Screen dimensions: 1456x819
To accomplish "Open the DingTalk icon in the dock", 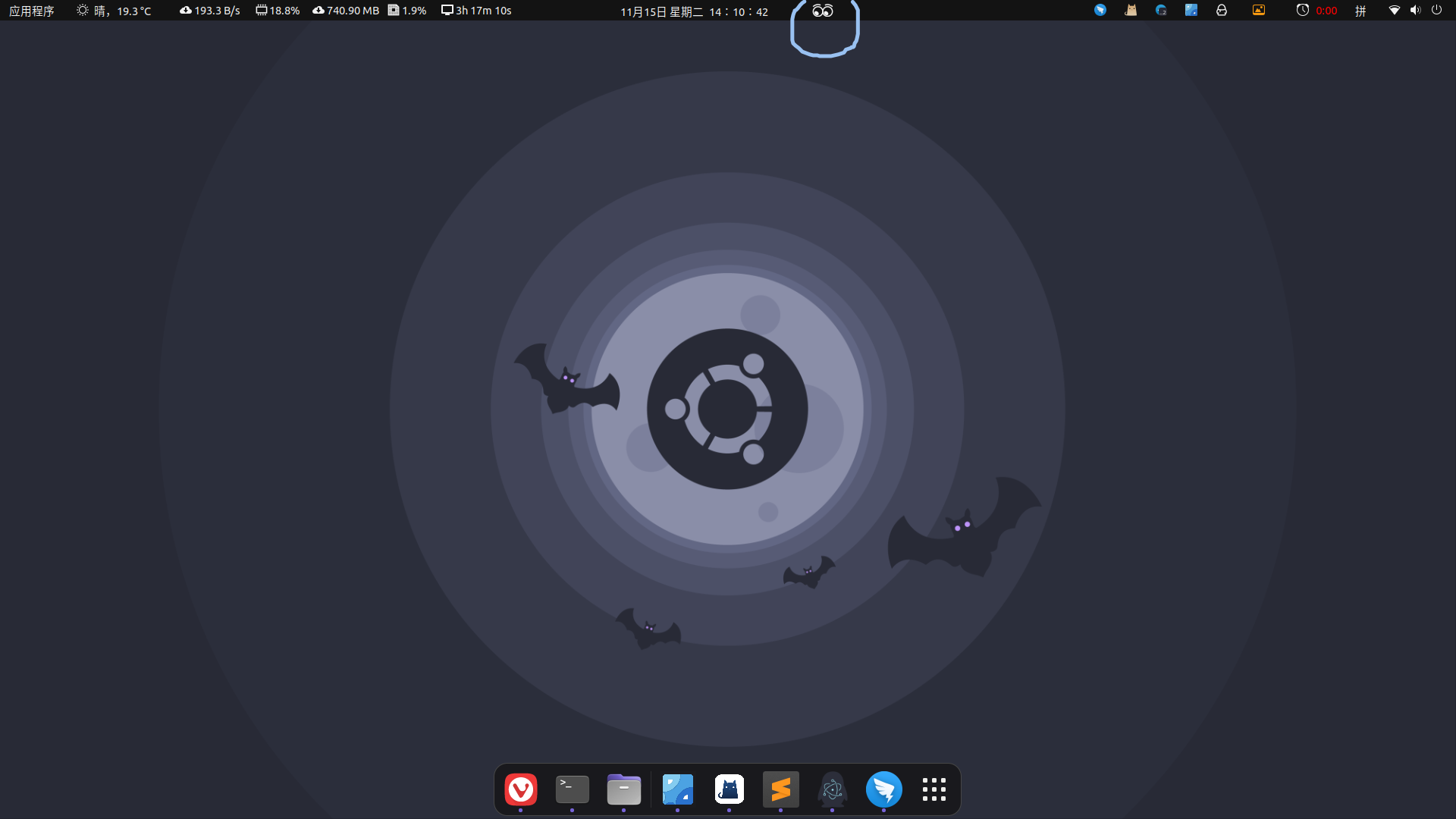I will pyautogui.click(x=883, y=789).
